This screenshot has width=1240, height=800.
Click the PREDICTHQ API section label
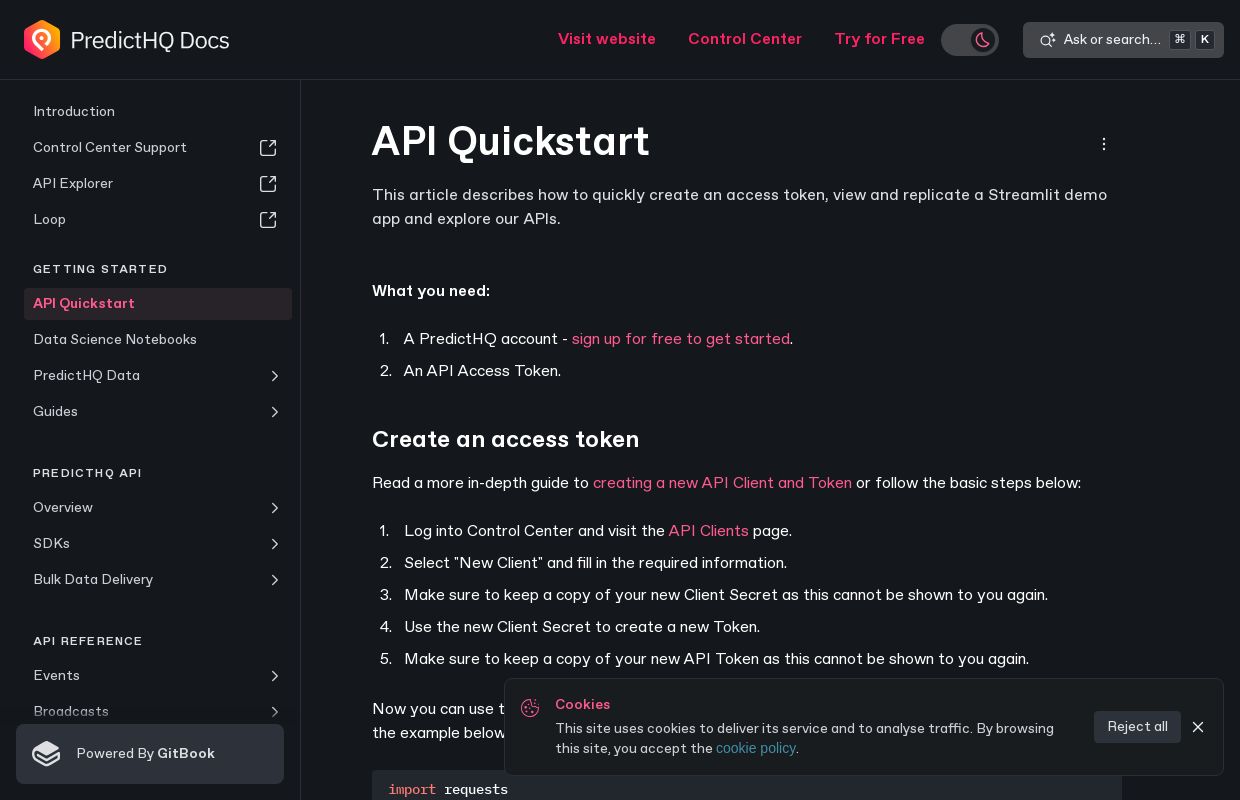[87, 473]
